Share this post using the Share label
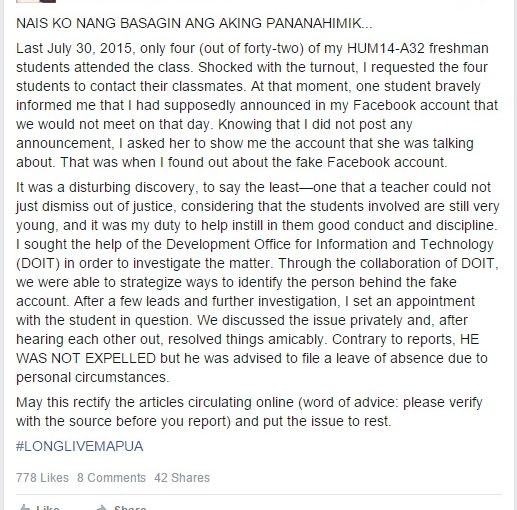The height and width of the screenshot is (510, 517). click(130, 508)
